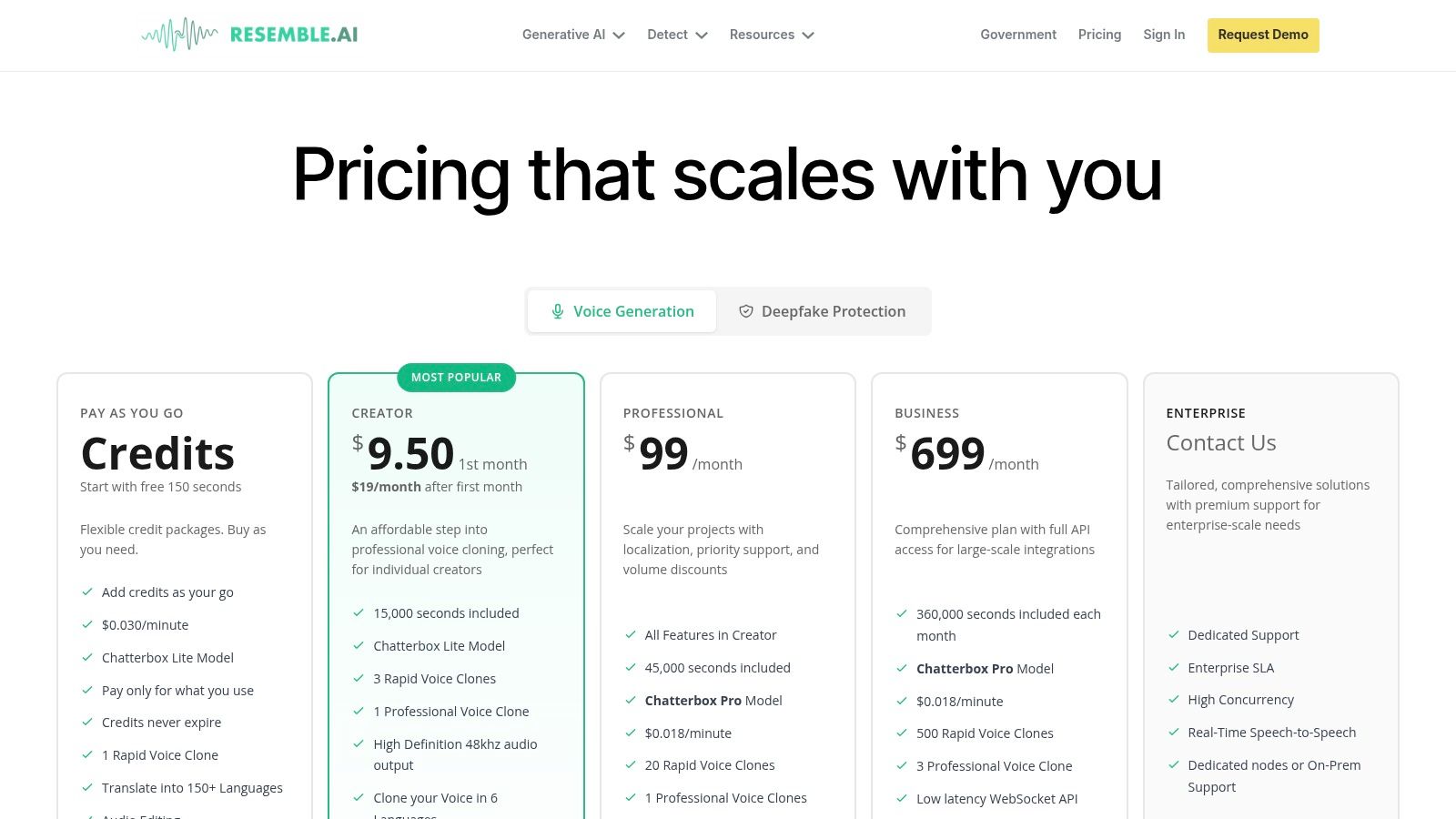Expand the Resources dropdown menu
1456x819 pixels.
772,35
